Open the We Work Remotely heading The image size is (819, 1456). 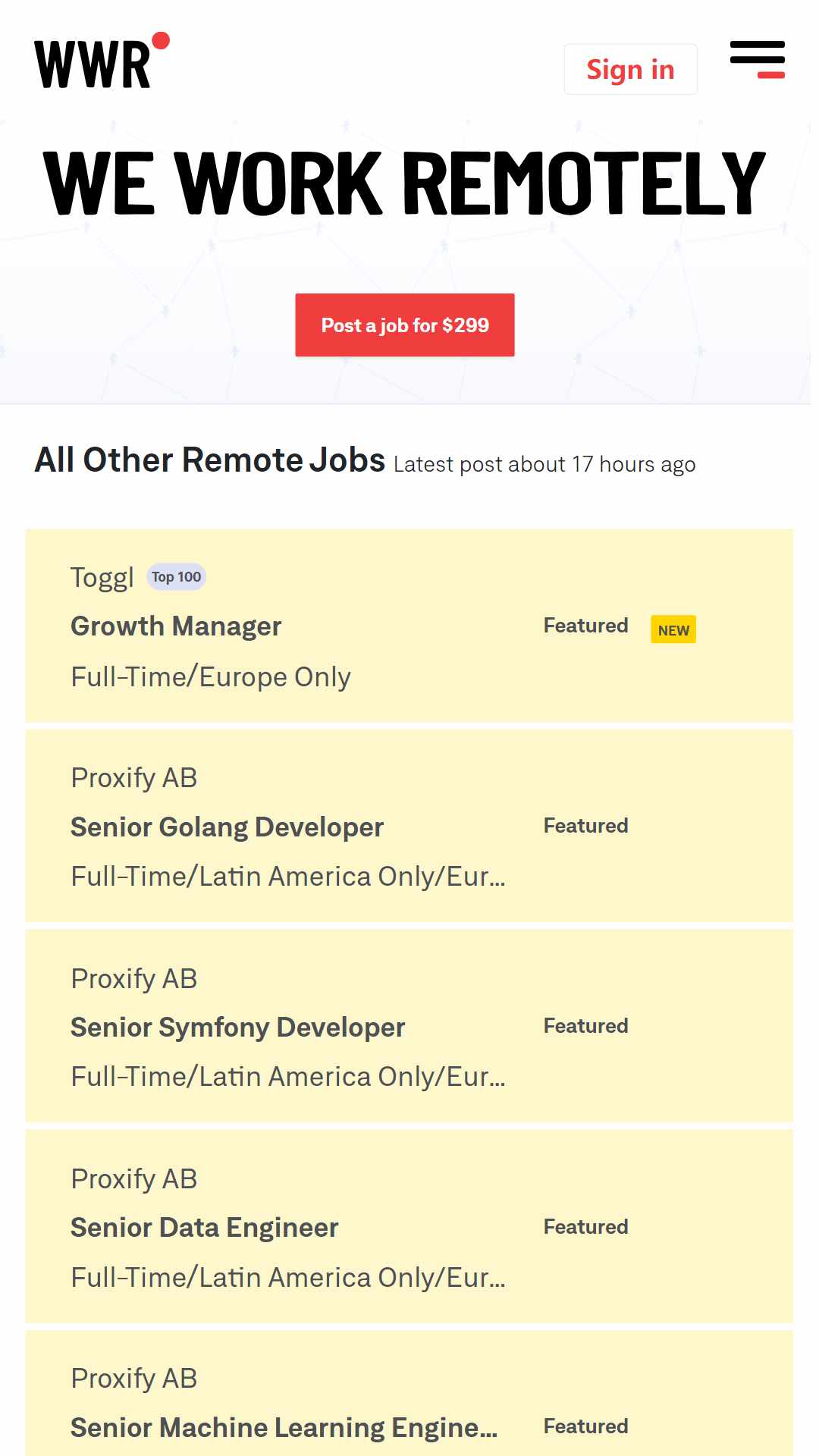click(x=405, y=183)
